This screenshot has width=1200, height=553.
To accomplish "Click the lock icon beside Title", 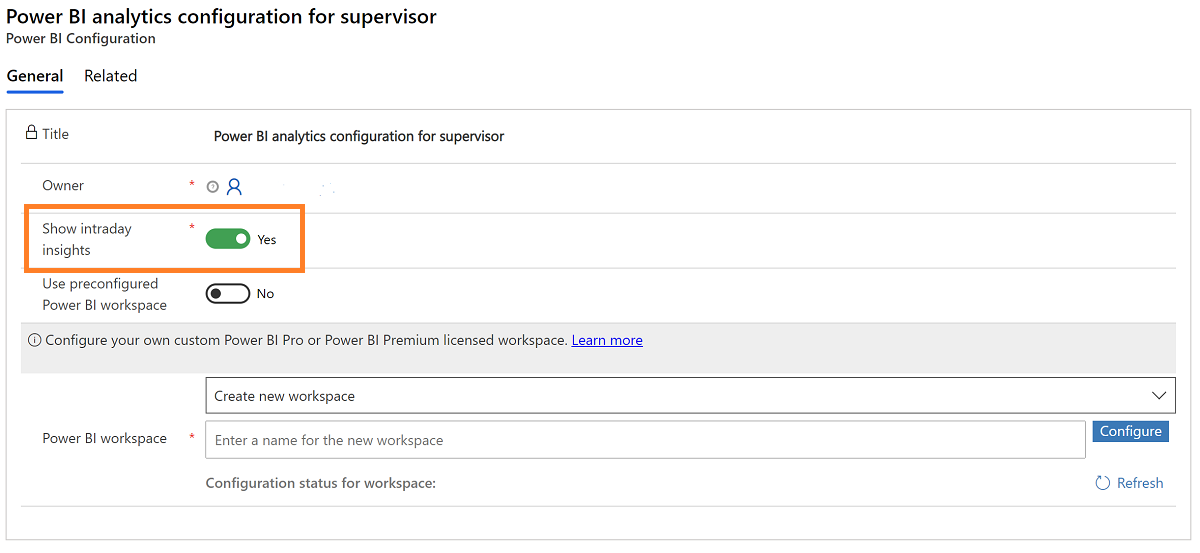I will tap(31, 133).
